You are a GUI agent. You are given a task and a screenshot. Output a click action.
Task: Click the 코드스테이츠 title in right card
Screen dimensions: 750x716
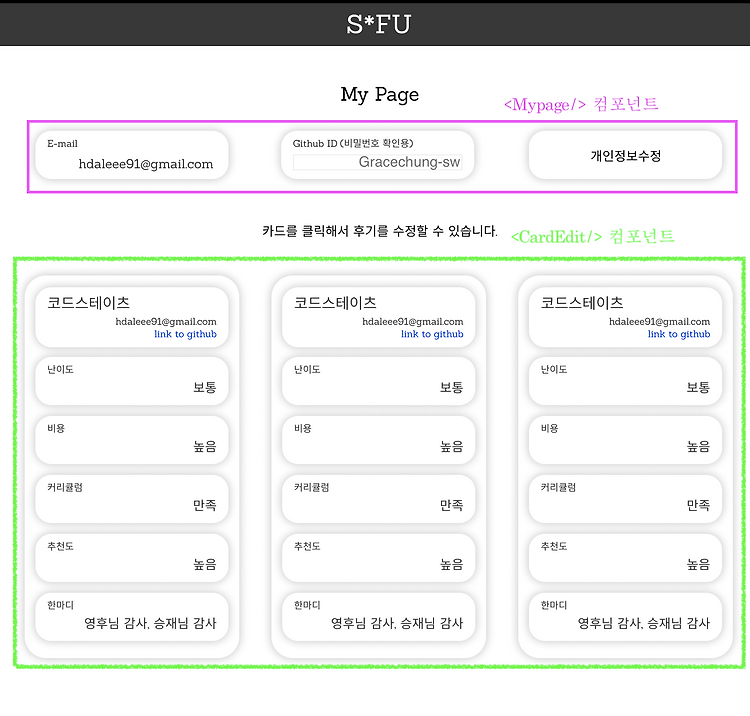(x=582, y=303)
